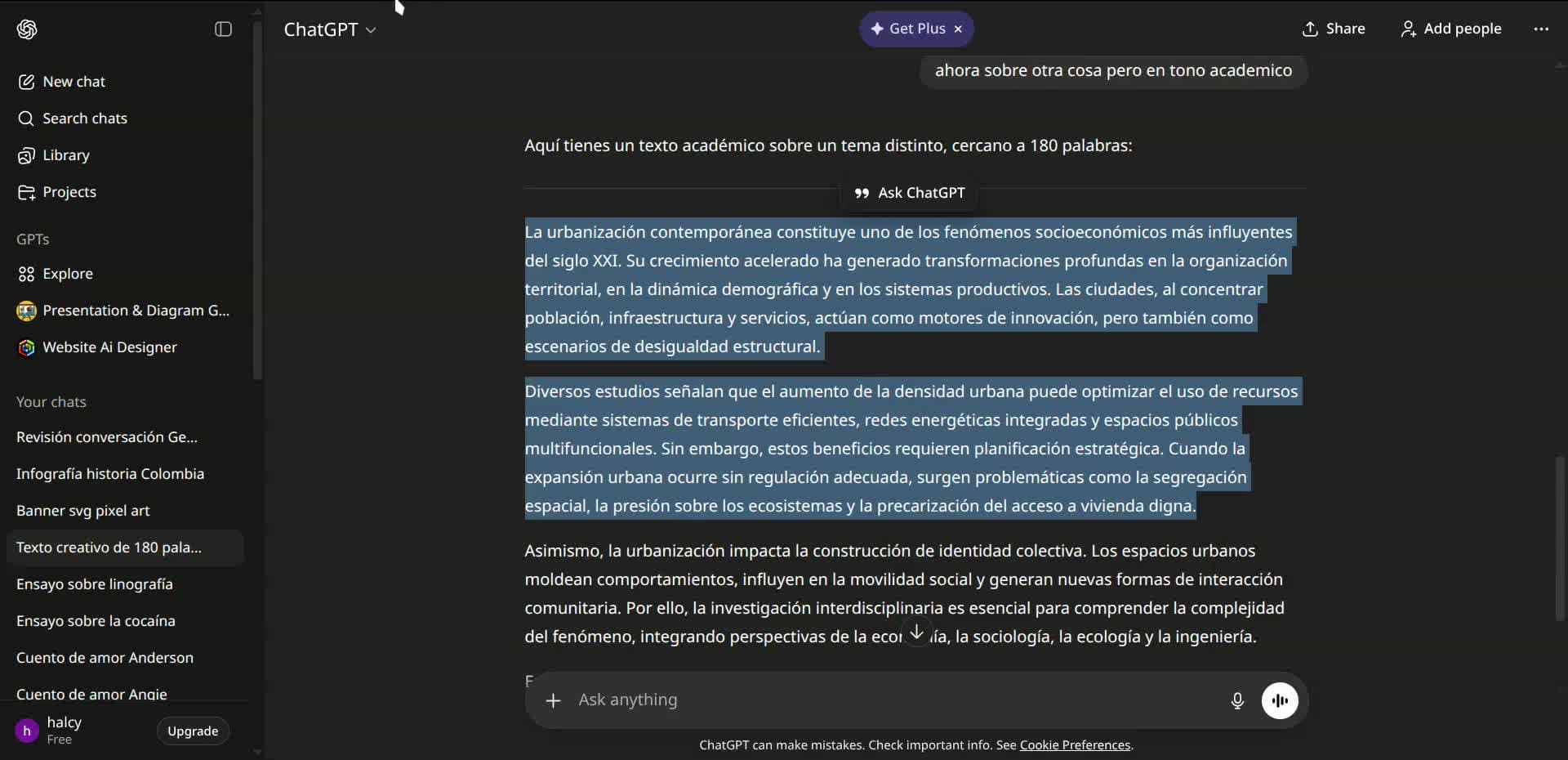Start voice mode with the waveform button
This screenshot has height=760, width=1568.
point(1280,700)
